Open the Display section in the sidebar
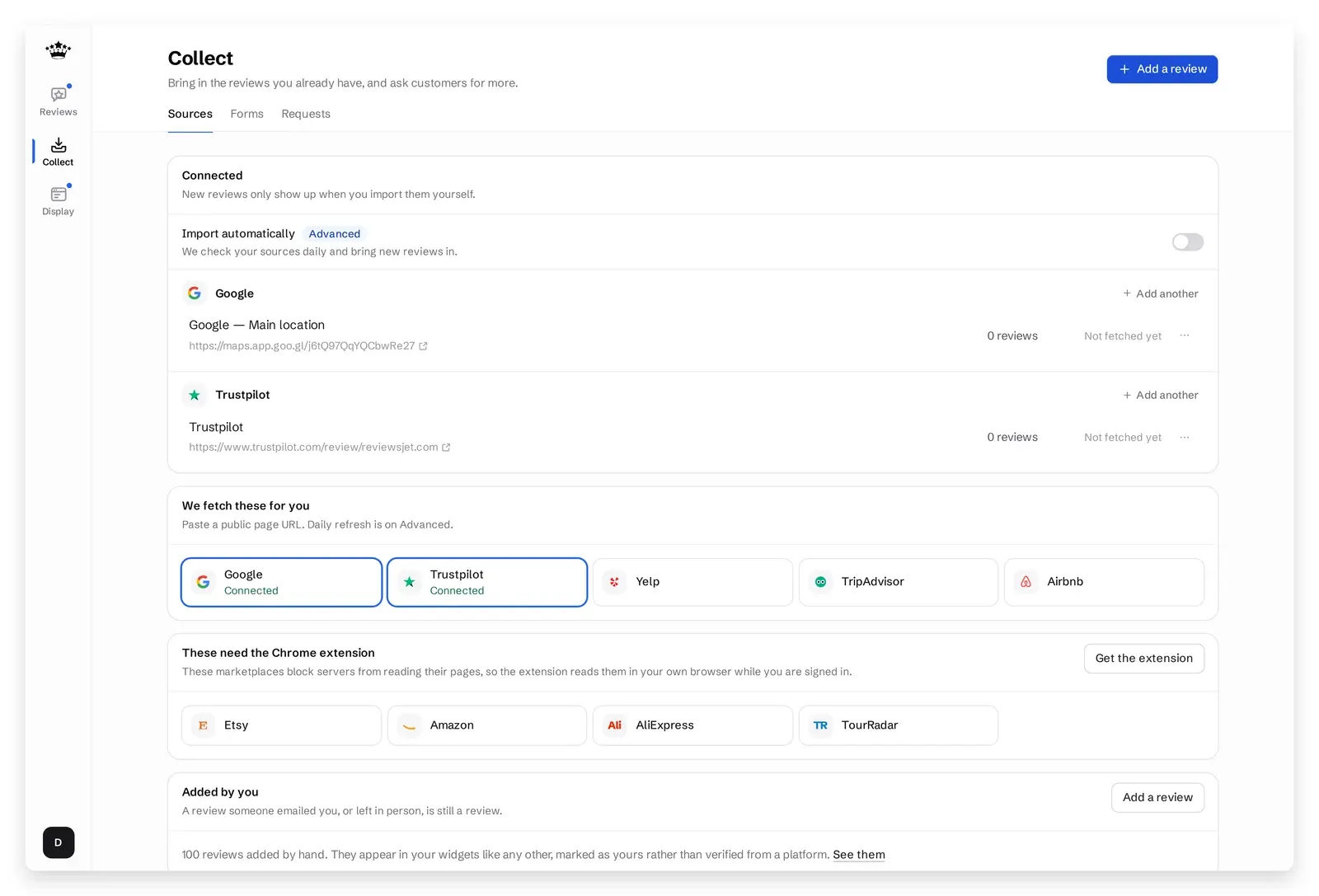This screenshot has width=1319, height=896. [x=58, y=201]
